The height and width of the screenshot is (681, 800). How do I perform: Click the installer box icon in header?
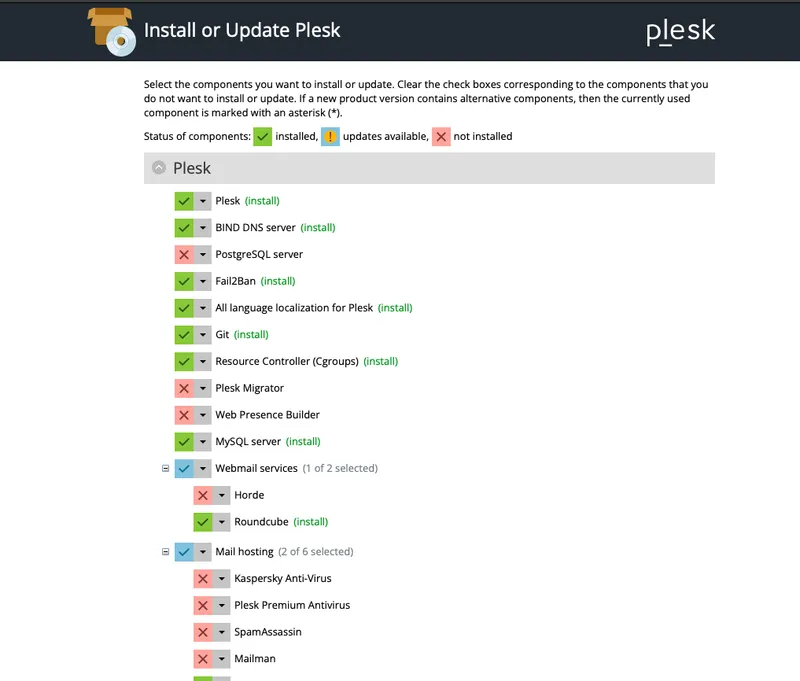click(x=111, y=30)
